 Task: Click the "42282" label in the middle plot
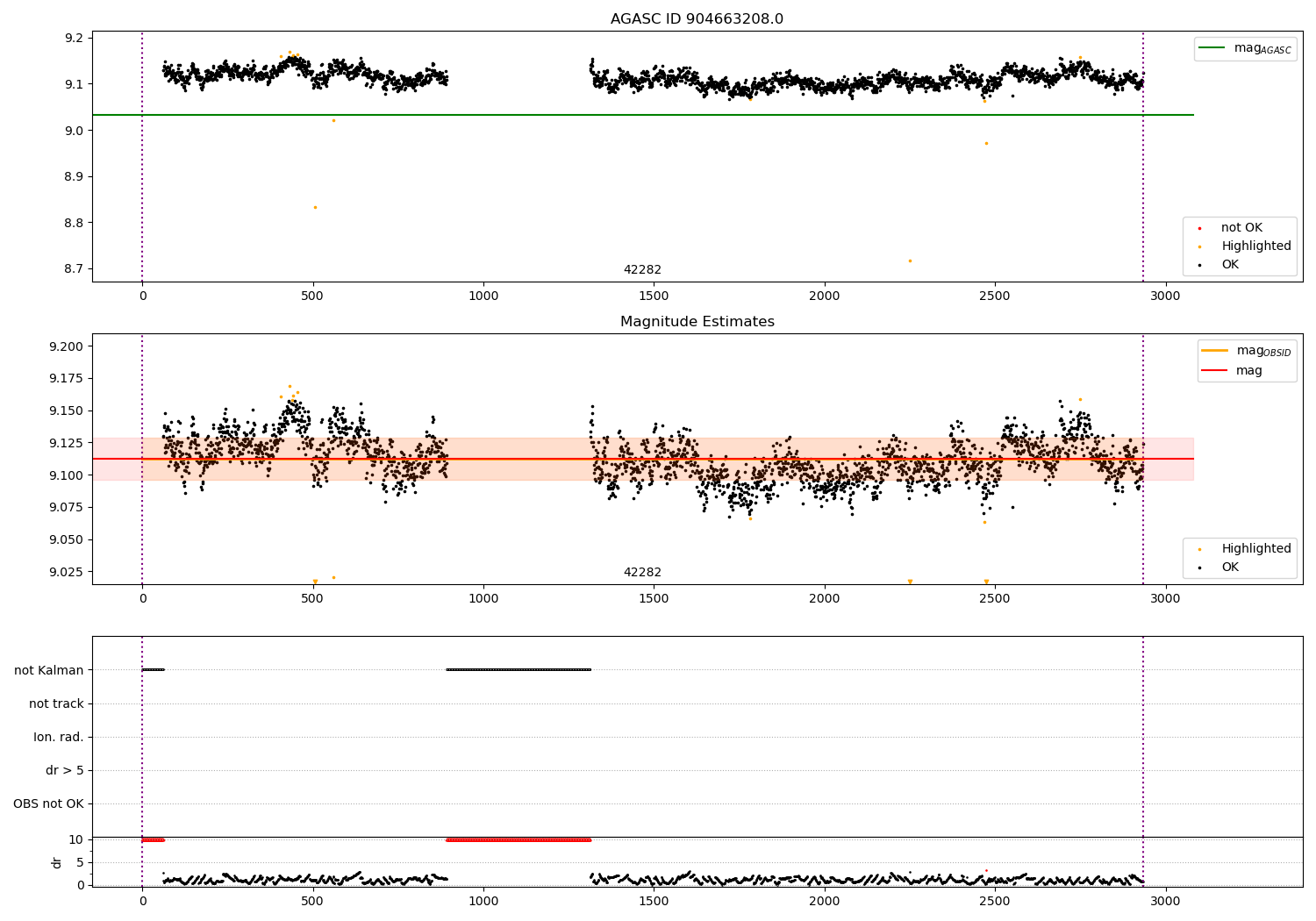click(x=642, y=573)
